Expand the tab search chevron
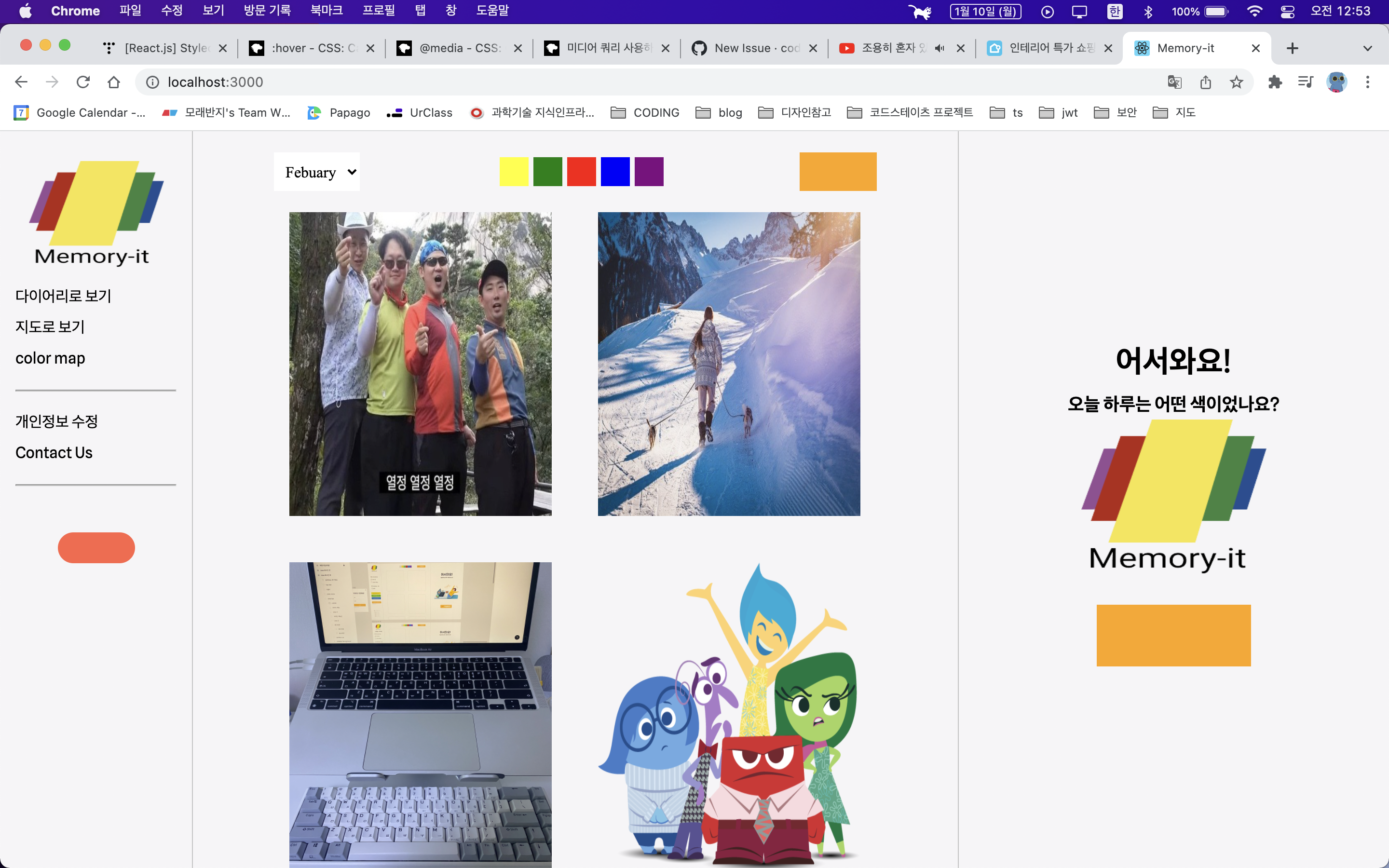This screenshot has height=868, width=1389. 1368,48
